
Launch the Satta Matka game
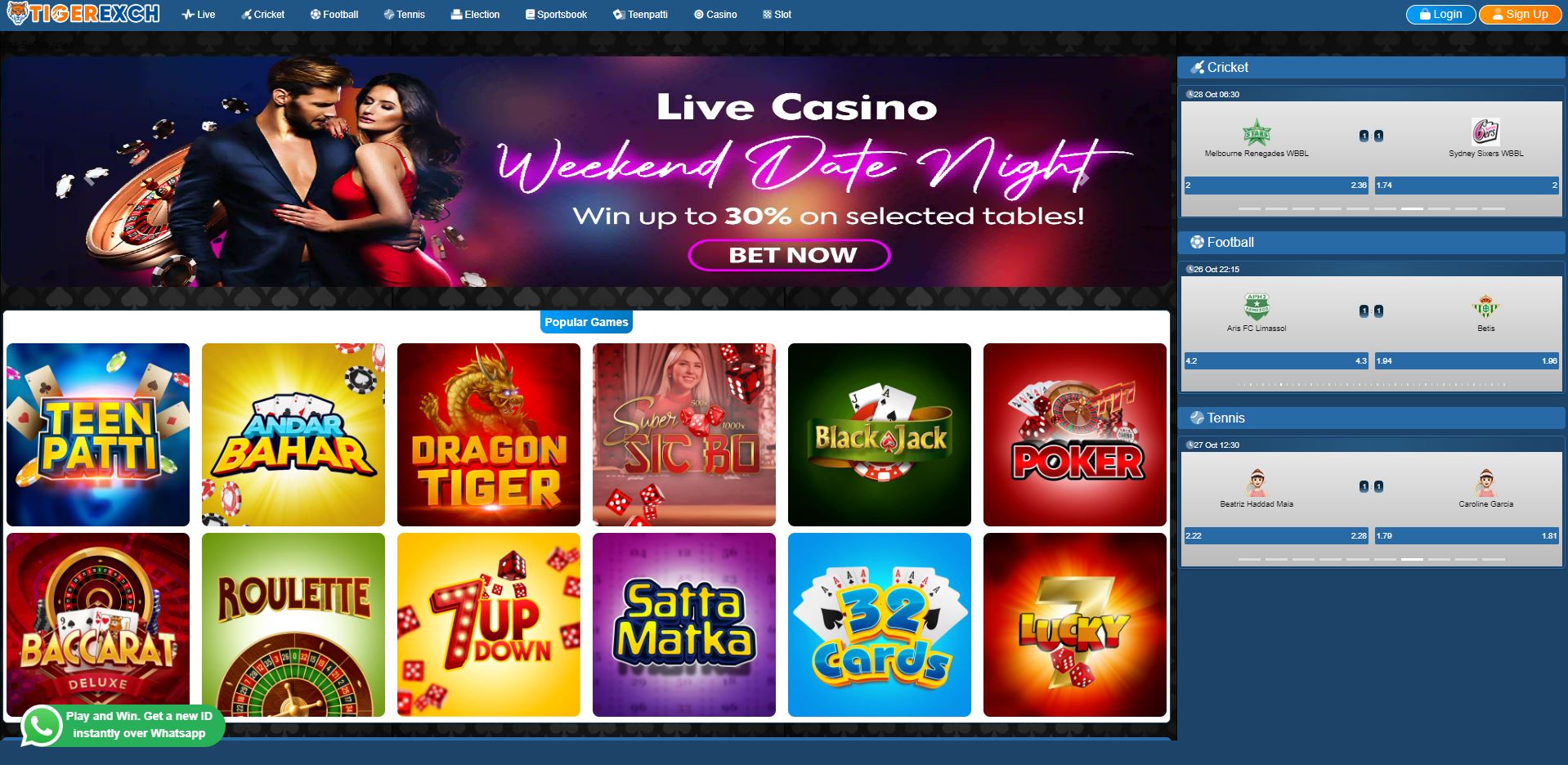684,625
